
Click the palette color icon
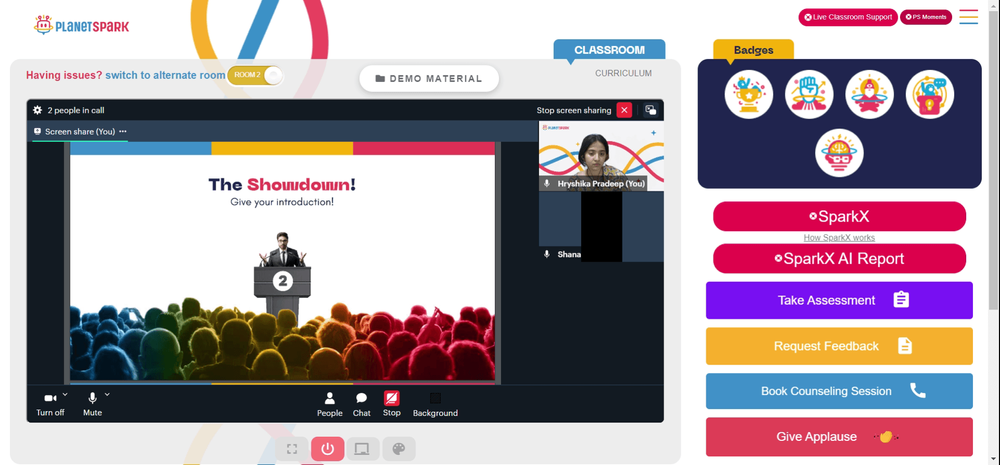(399, 449)
